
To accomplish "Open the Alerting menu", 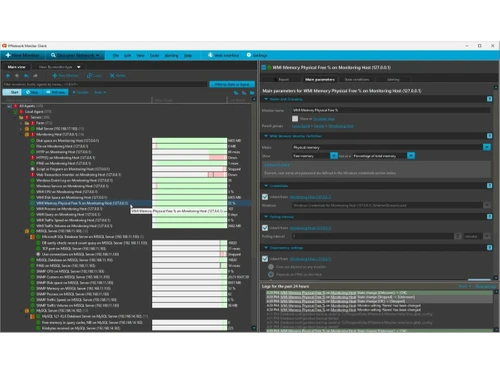I will tap(171, 56).
